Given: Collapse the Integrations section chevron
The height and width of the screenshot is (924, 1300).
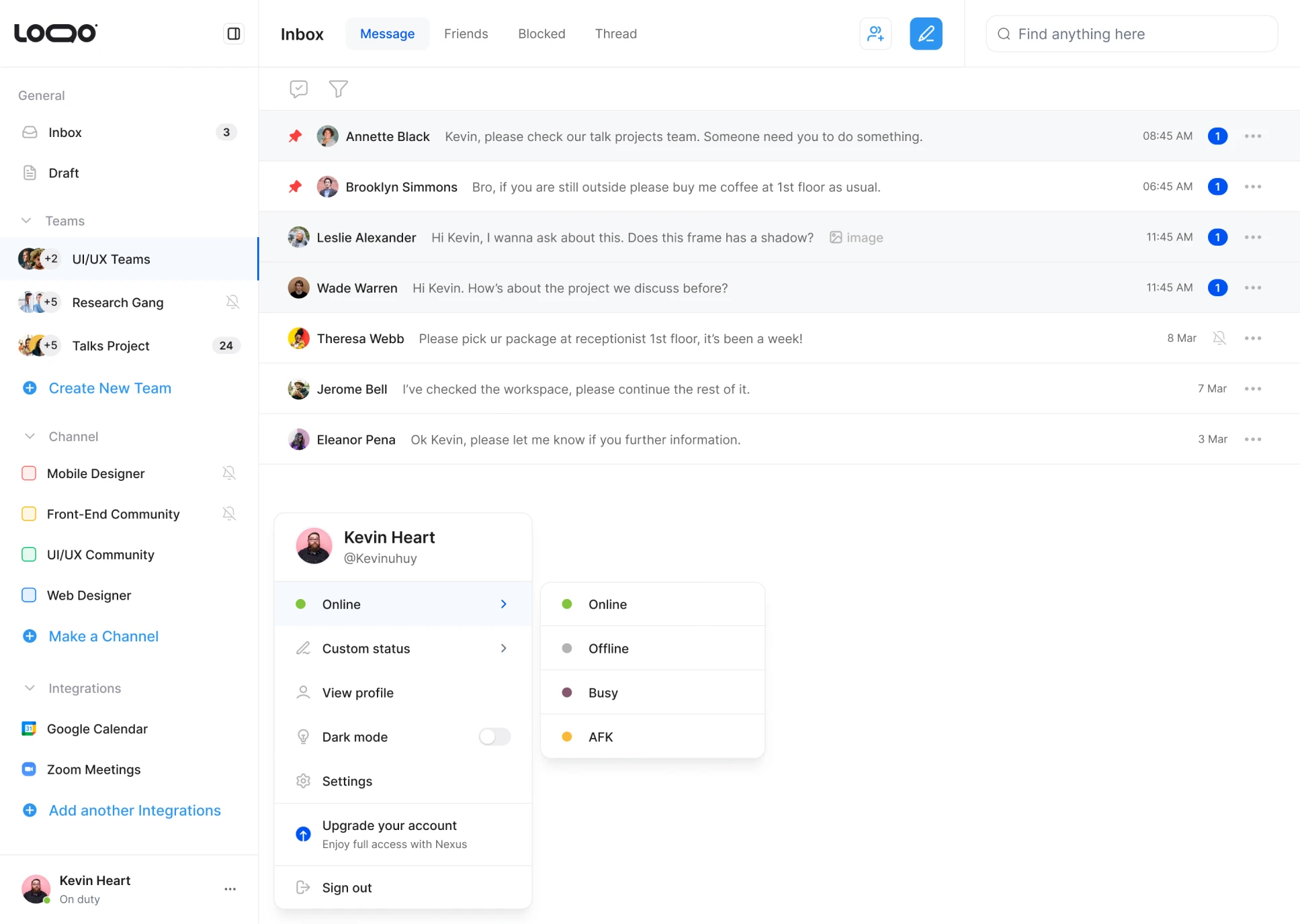Looking at the screenshot, I should 30,688.
